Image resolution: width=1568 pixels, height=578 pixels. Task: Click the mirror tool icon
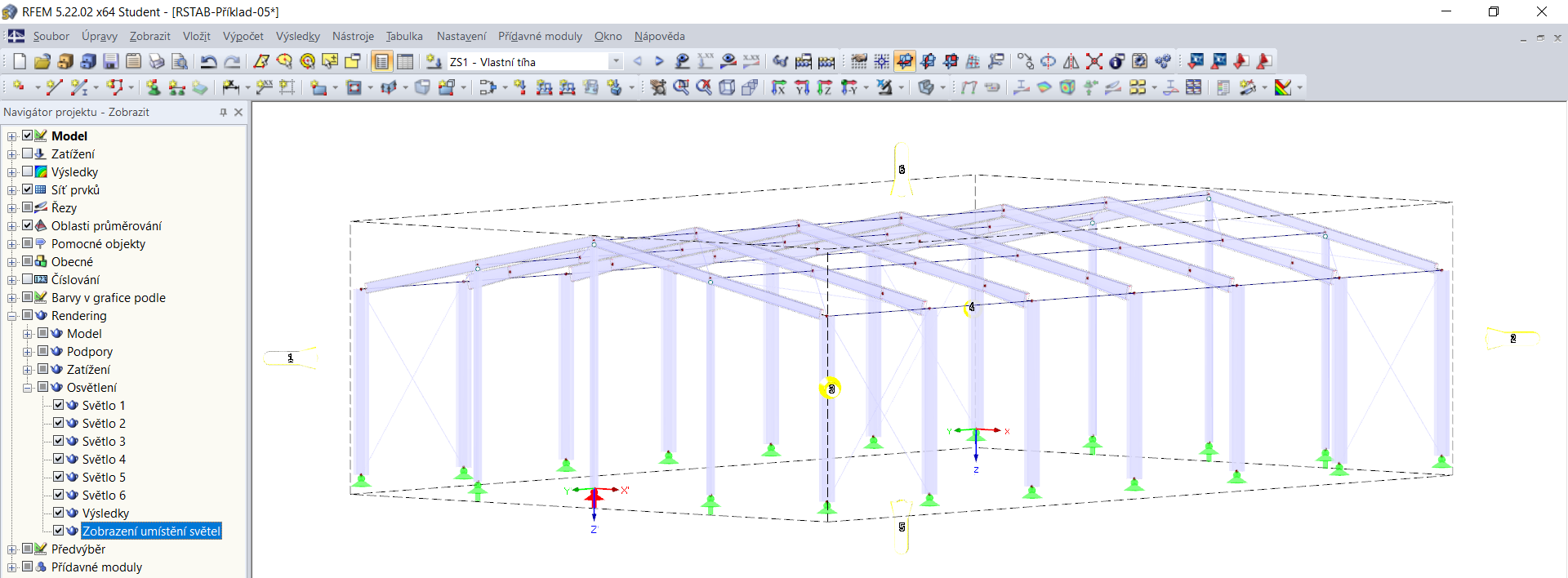click(x=1071, y=61)
